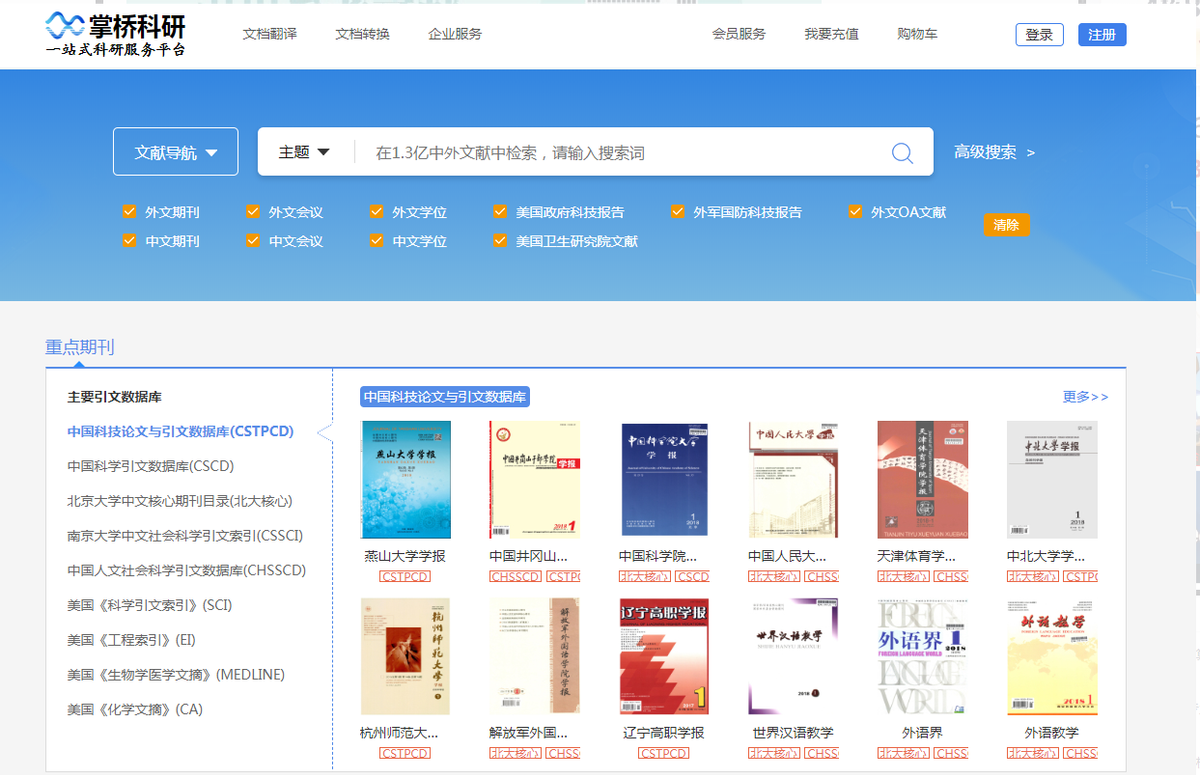
Task: Select 美国《化学文摘》(CA)
Action: (135, 710)
